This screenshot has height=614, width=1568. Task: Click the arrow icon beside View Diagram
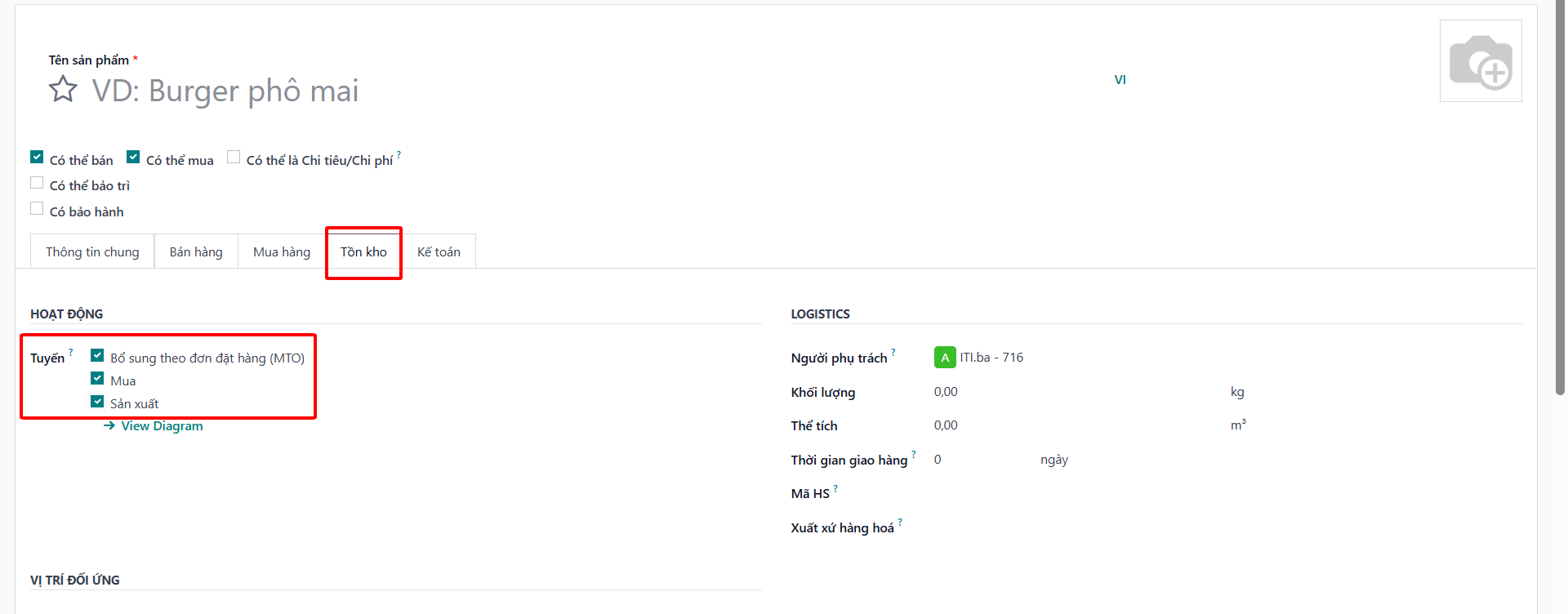coord(109,425)
